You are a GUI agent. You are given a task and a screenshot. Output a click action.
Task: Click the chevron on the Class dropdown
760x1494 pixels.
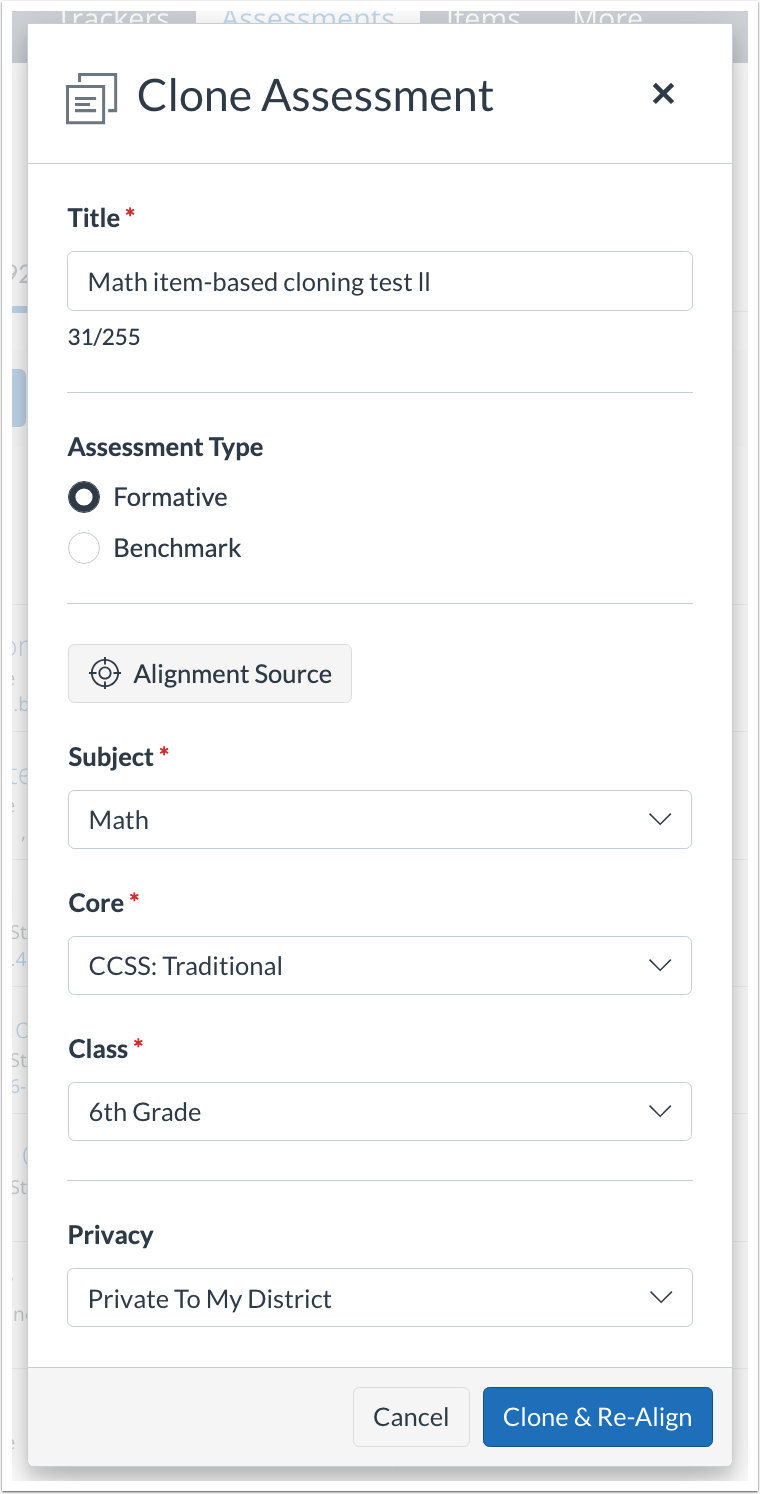point(660,1111)
